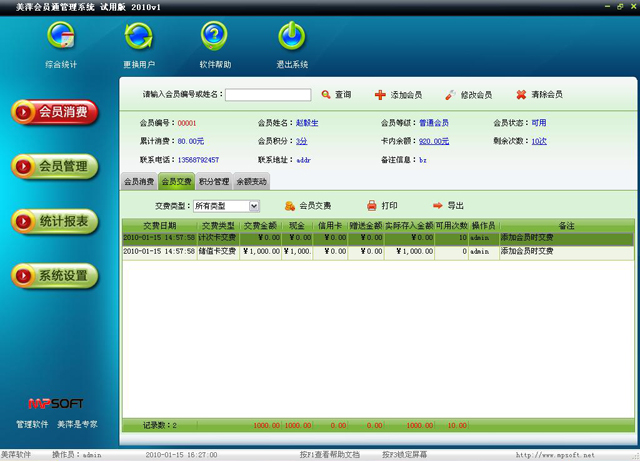Click the 退出系统 exit system icon

pyautogui.click(x=291, y=37)
